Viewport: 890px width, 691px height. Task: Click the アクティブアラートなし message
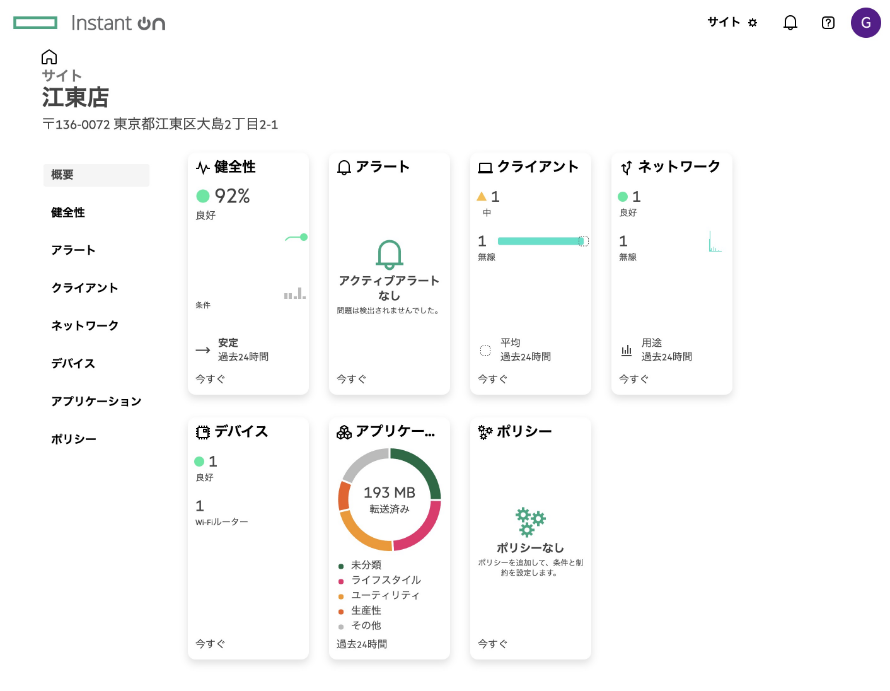(x=389, y=288)
